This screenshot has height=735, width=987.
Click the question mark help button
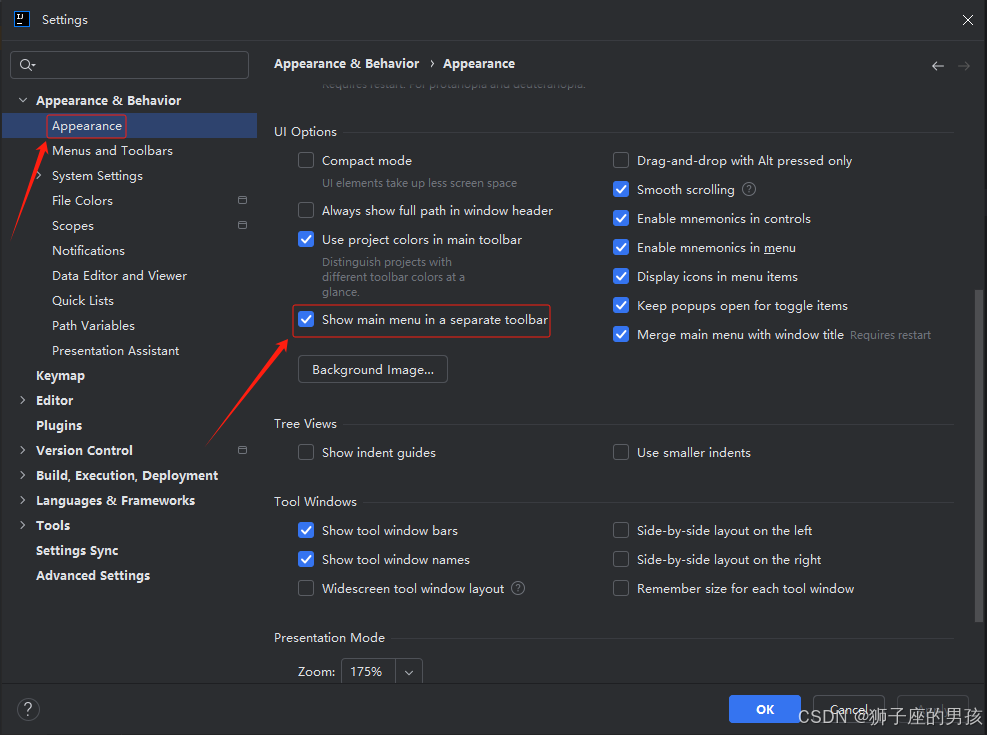point(28,710)
